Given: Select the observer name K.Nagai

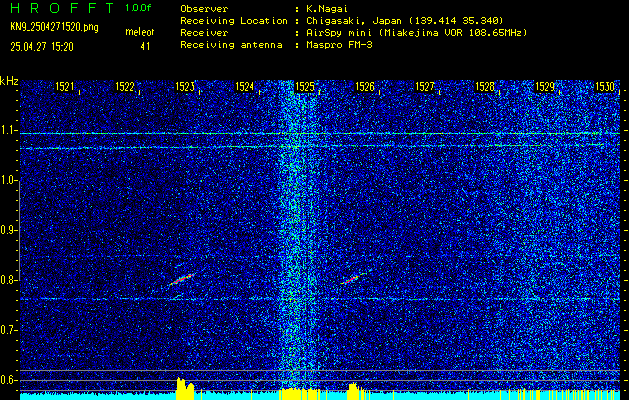Looking at the screenshot, I should pyautogui.click(x=327, y=8).
